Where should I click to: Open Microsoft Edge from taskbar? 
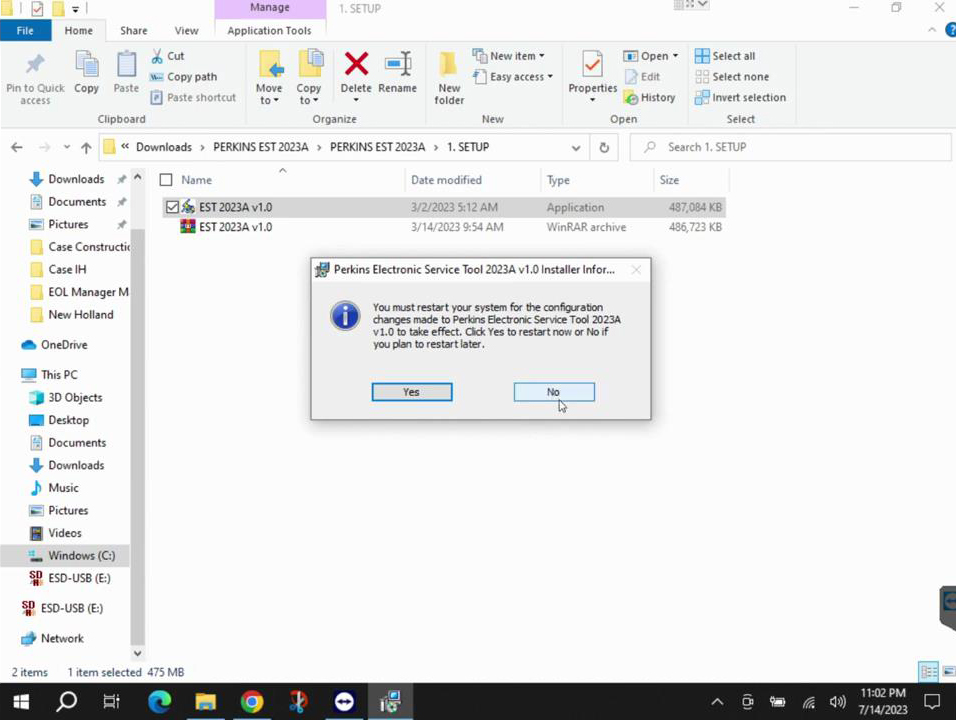coord(159,702)
